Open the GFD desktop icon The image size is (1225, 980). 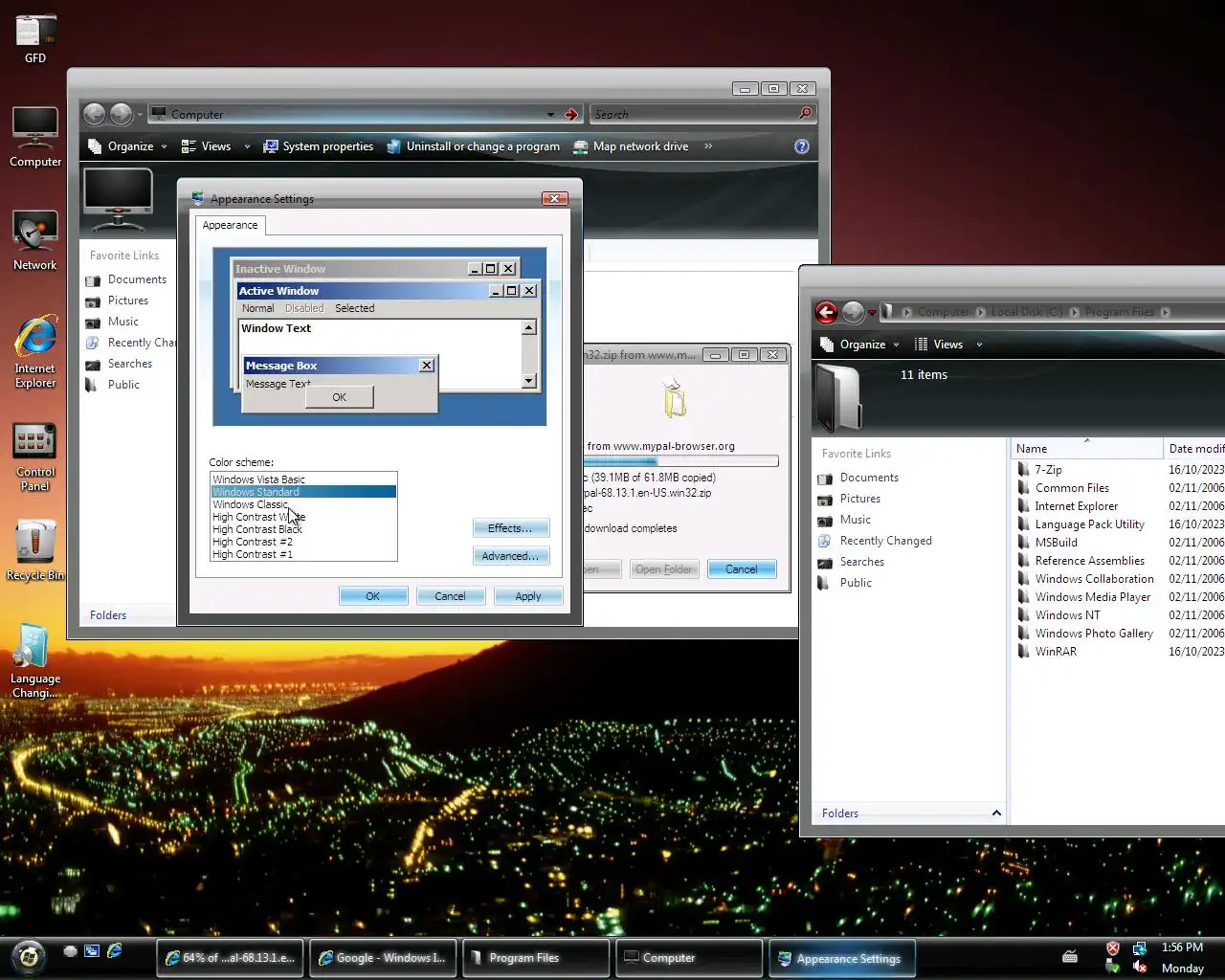tap(35, 38)
